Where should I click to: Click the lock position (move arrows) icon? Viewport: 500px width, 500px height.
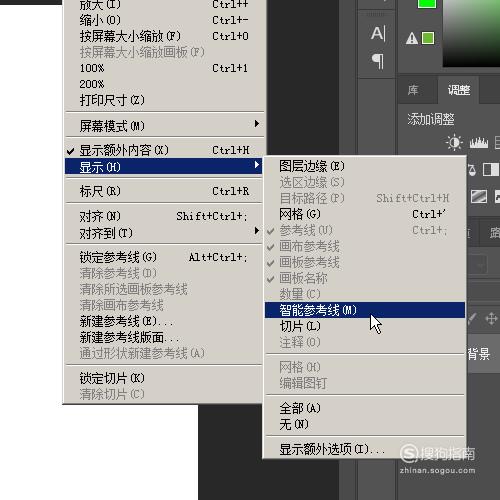(491, 319)
